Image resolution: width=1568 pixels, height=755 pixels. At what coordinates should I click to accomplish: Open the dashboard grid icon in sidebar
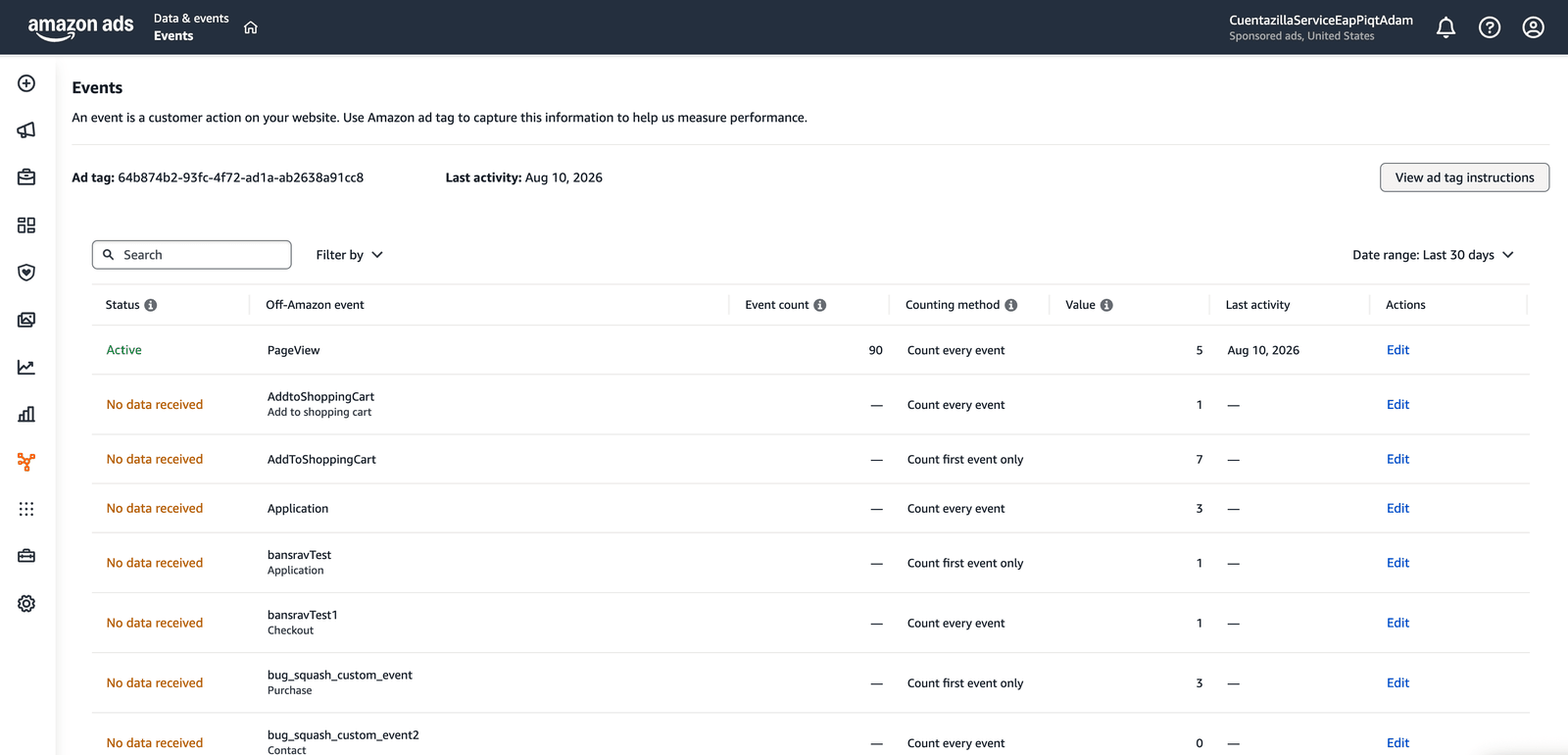click(x=26, y=226)
